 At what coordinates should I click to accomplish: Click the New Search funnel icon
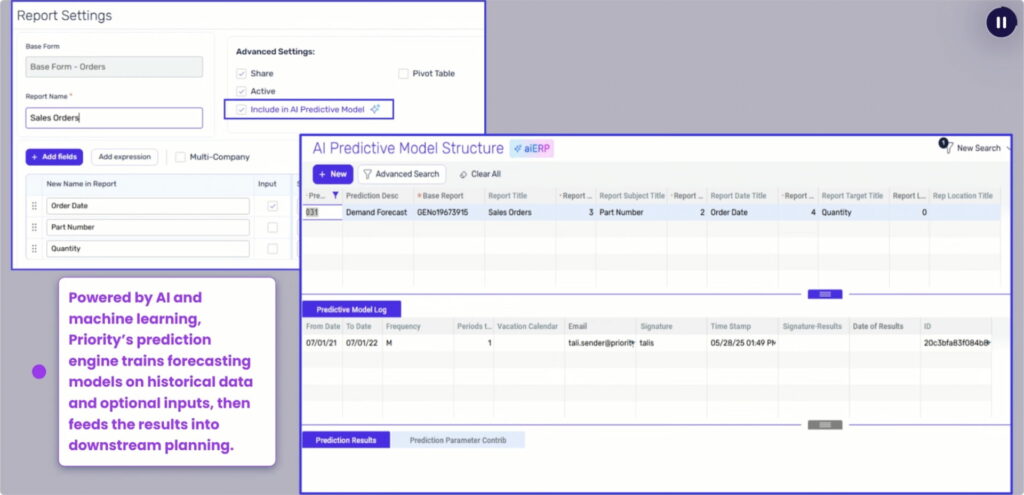[x=948, y=148]
